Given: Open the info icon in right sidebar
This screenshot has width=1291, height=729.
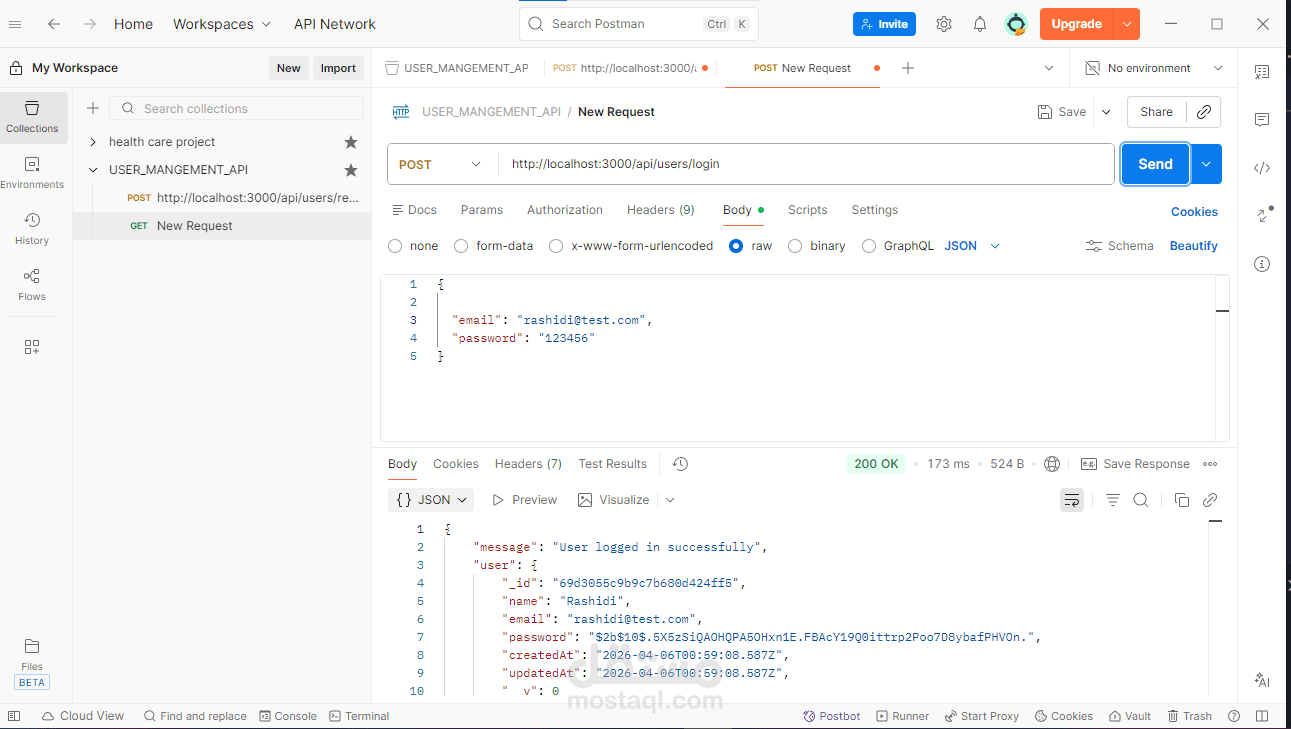Looking at the screenshot, I should click(1262, 264).
